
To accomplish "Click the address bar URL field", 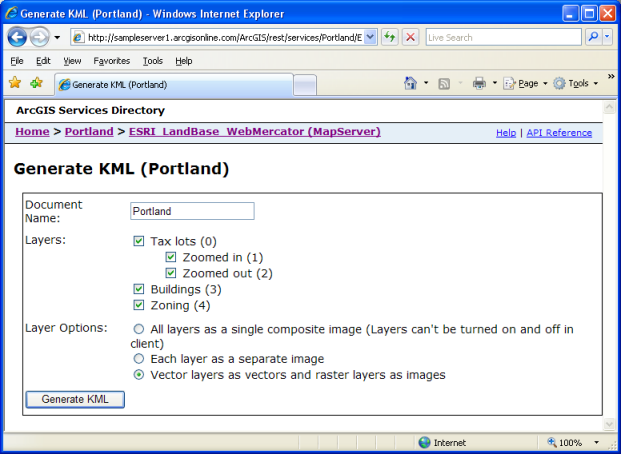I will (225, 38).
